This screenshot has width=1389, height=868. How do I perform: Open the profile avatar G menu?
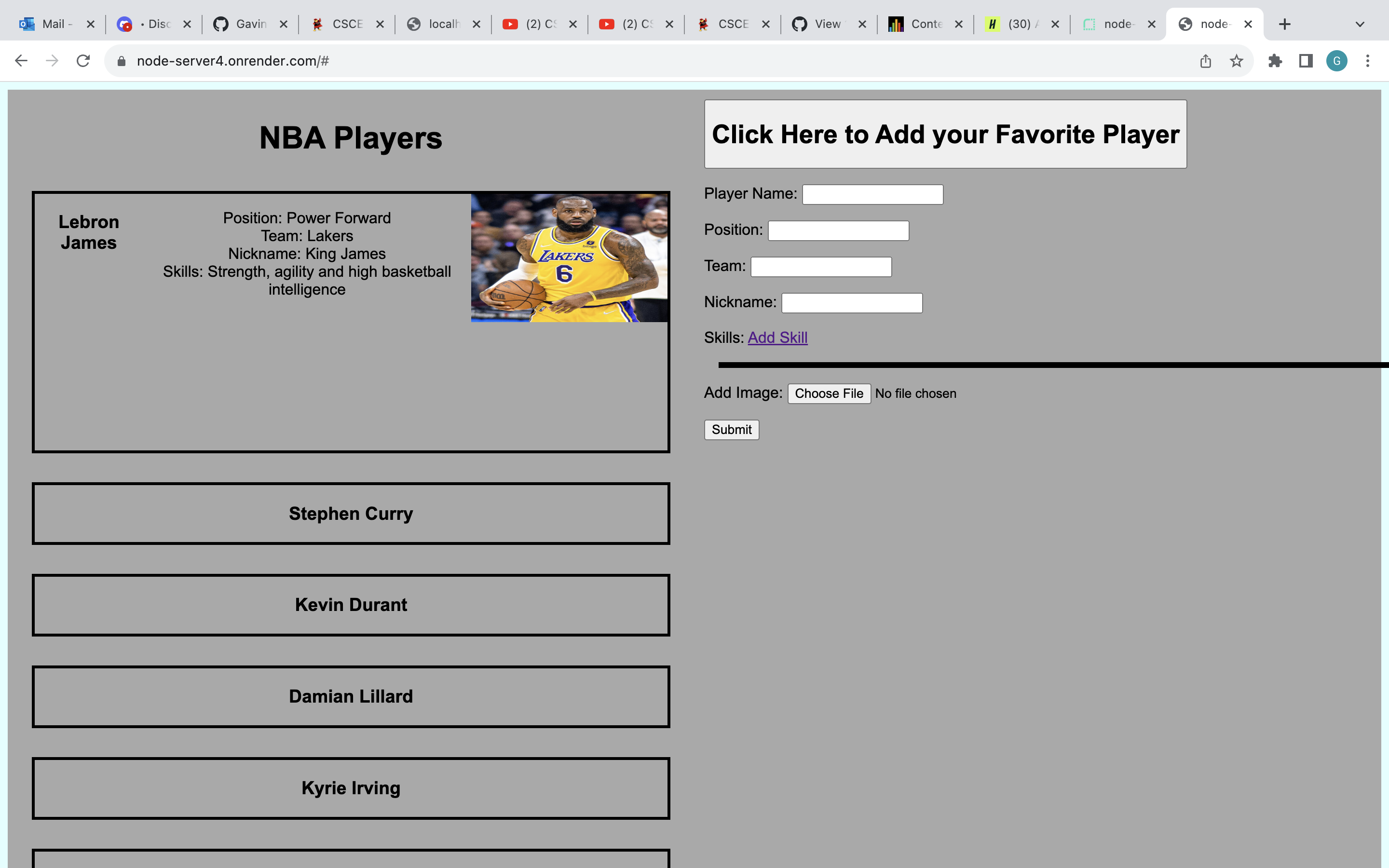click(1337, 61)
